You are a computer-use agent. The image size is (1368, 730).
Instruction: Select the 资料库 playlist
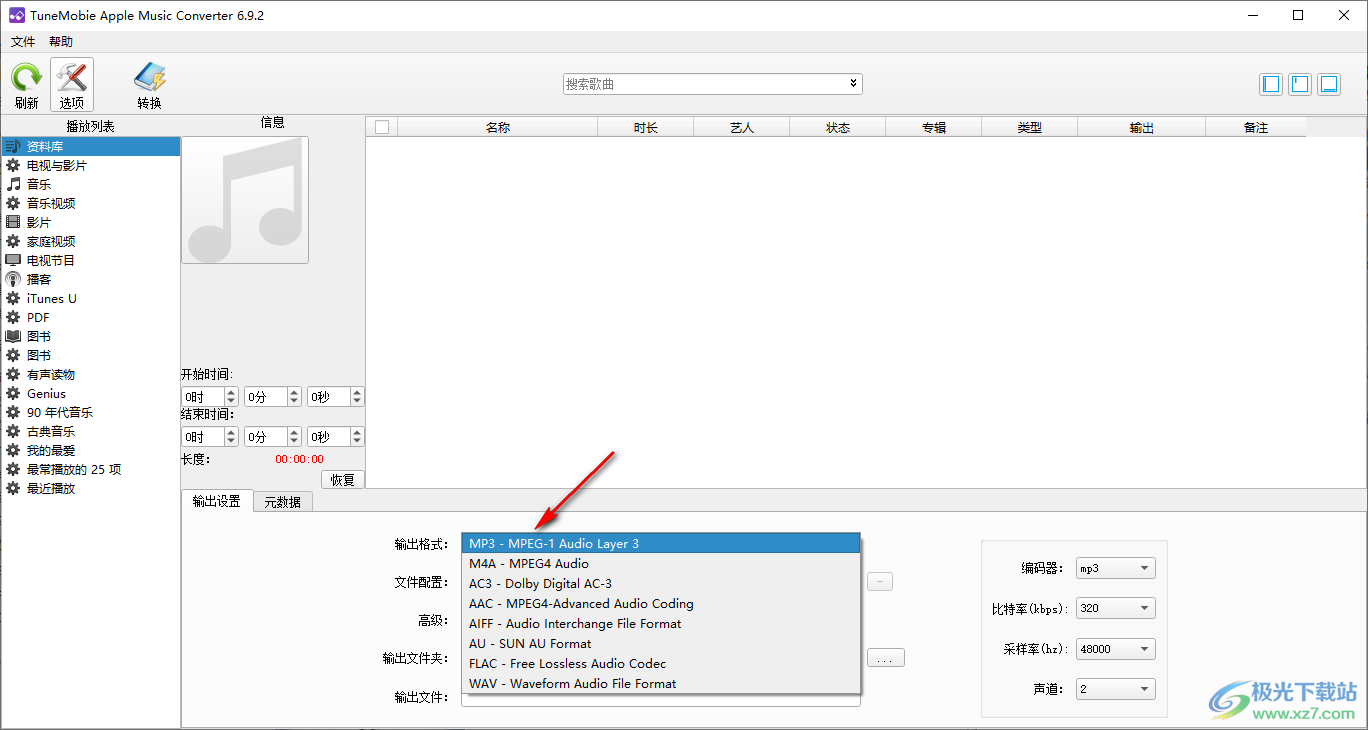(x=91, y=146)
